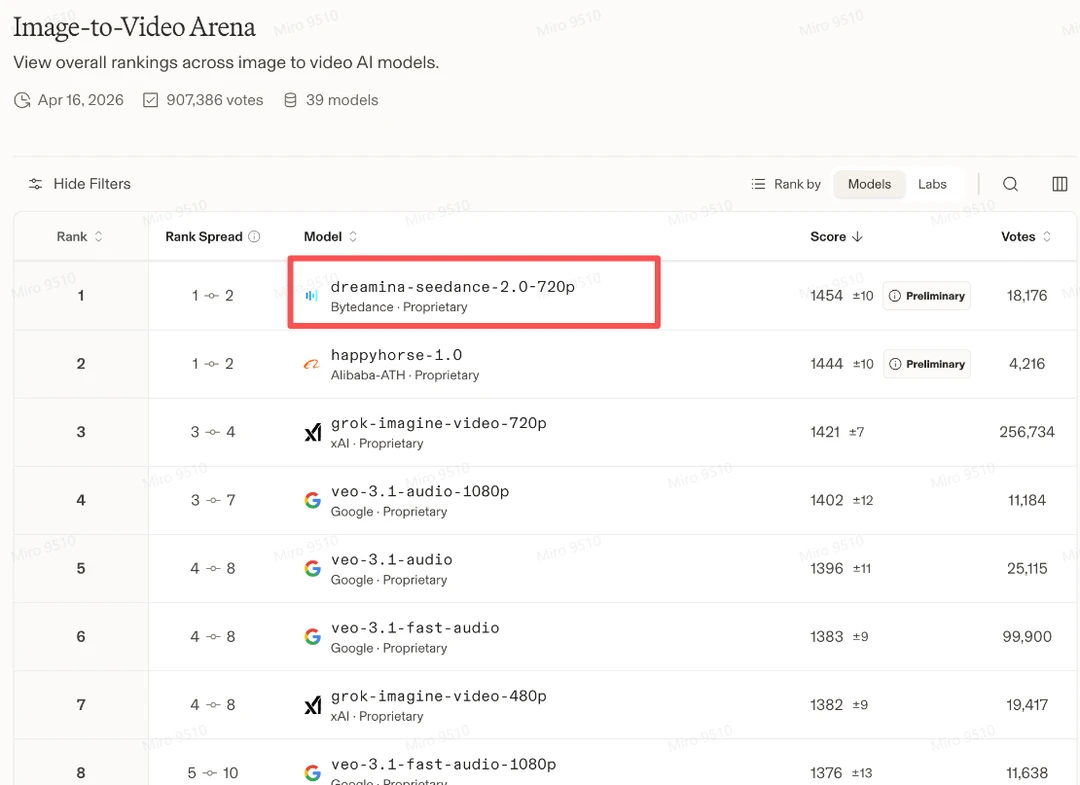Open the happyhorse-1.0 model link

pyautogui.click(x=396, y=355)
